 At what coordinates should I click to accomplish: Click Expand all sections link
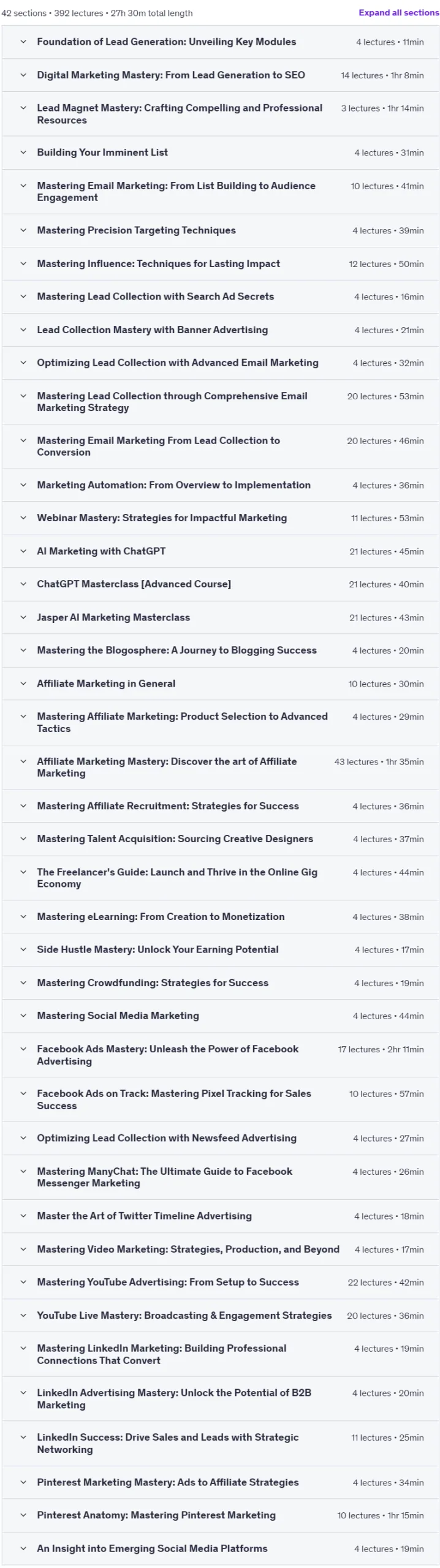[398, 12]
